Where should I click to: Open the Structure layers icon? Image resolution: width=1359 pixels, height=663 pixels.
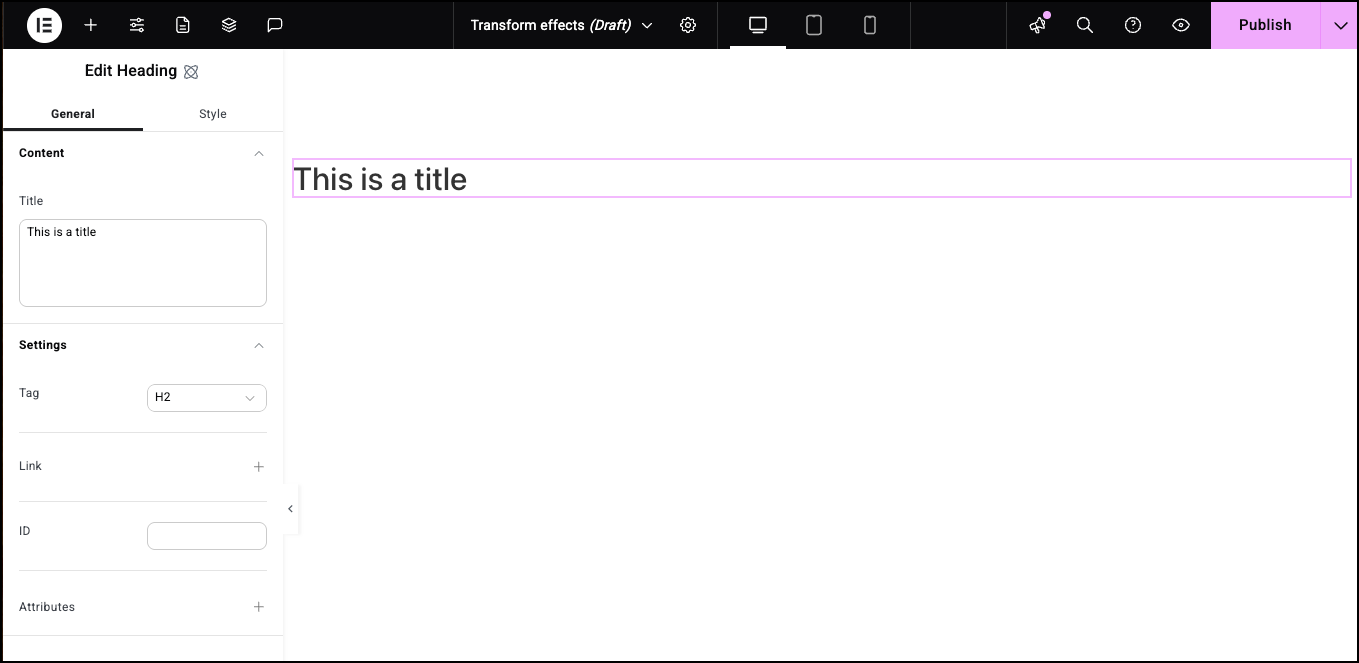pyautogui.click(x=229, y=25)
